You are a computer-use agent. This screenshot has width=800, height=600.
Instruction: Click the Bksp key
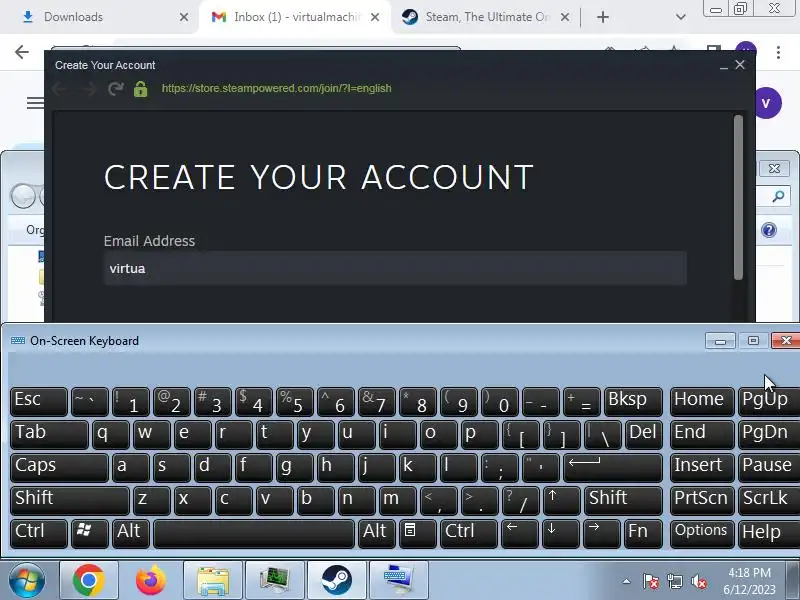tap(633, 402)
